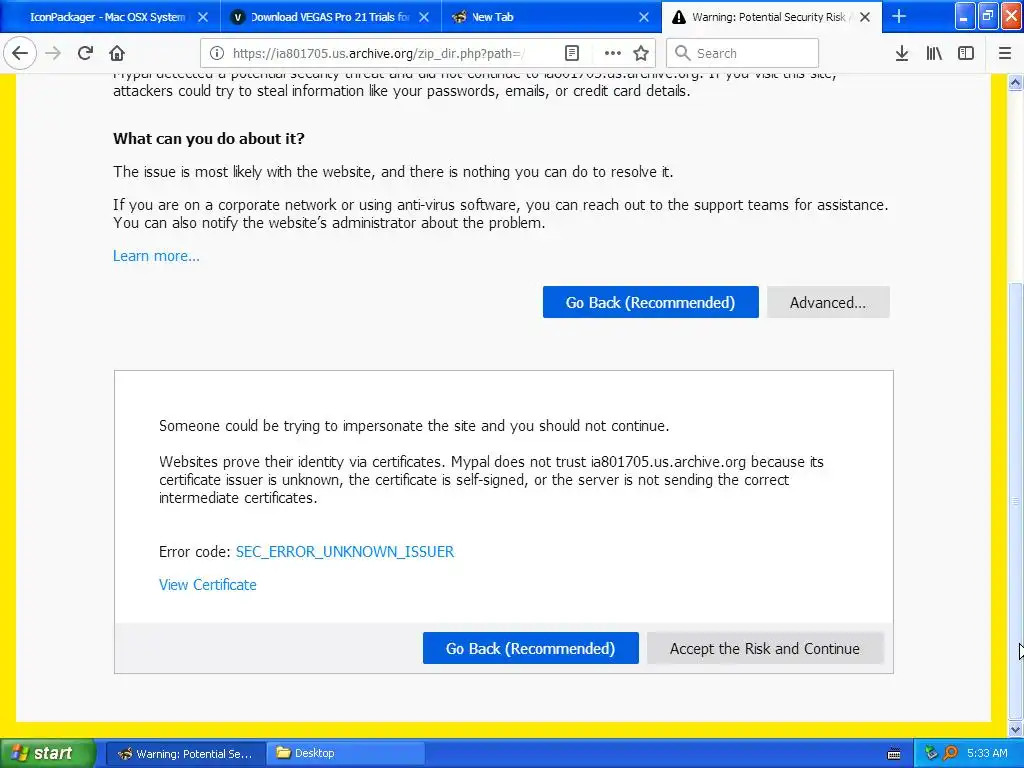Image resolution: width=1024 pixels, height=768 pixels.
Task: Click scrollbar up arrow
Action: 1016,82
